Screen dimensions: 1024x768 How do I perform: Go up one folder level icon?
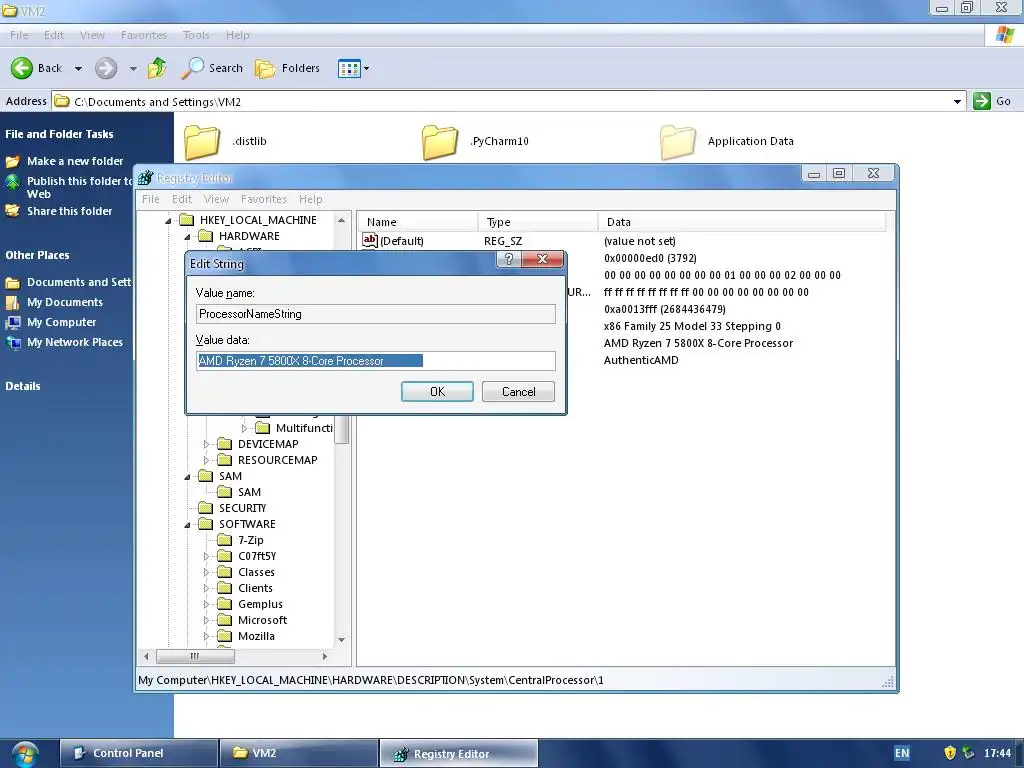(x=157, y=68)
